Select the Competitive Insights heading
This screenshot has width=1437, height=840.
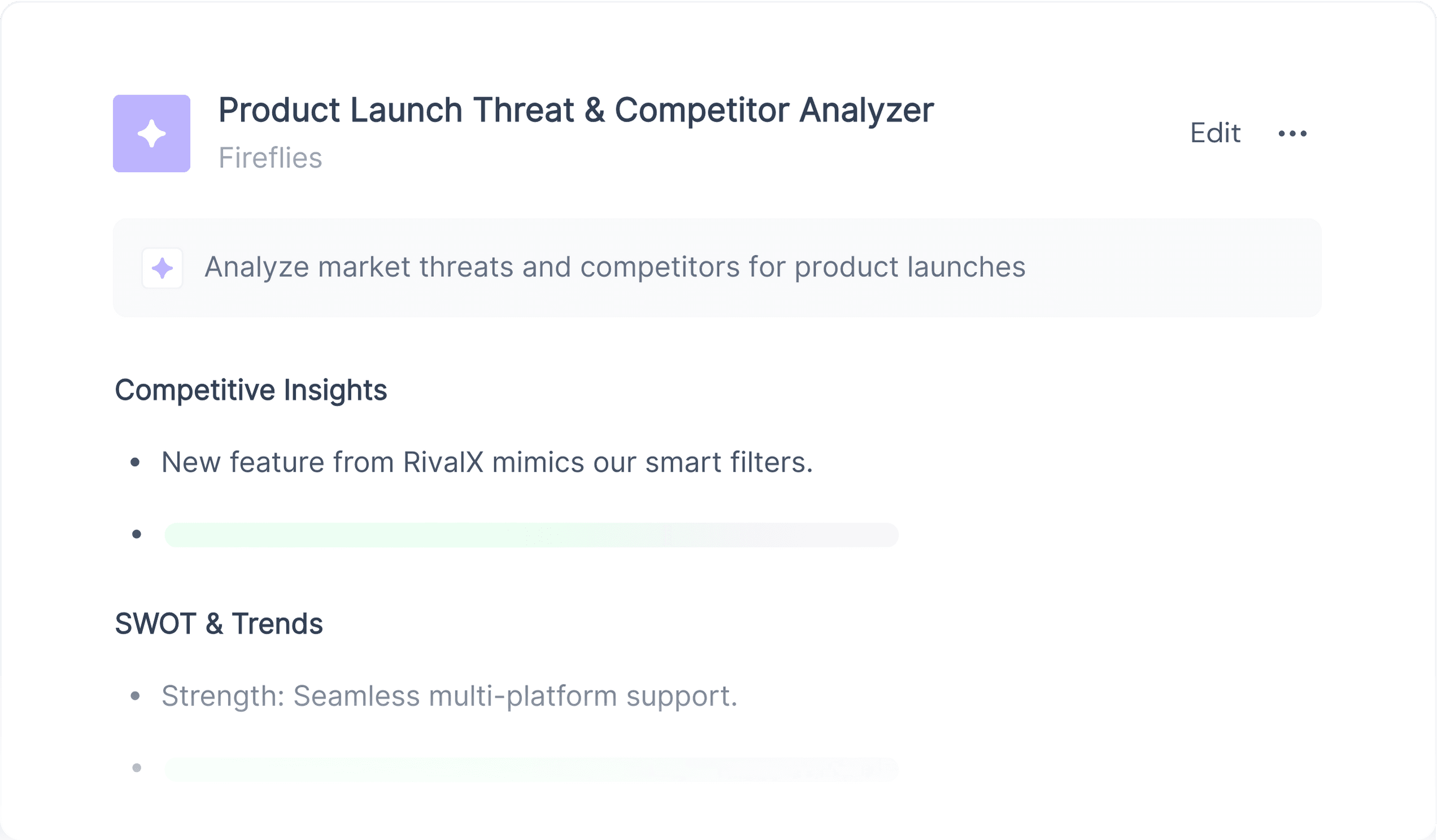(x=251, y=391)
